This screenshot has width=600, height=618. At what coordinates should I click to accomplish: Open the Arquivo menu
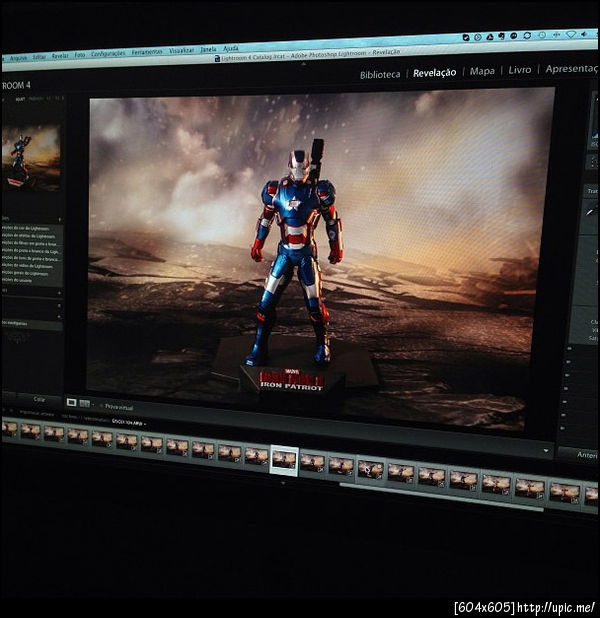pyautogui.click(x=18, y=58)
